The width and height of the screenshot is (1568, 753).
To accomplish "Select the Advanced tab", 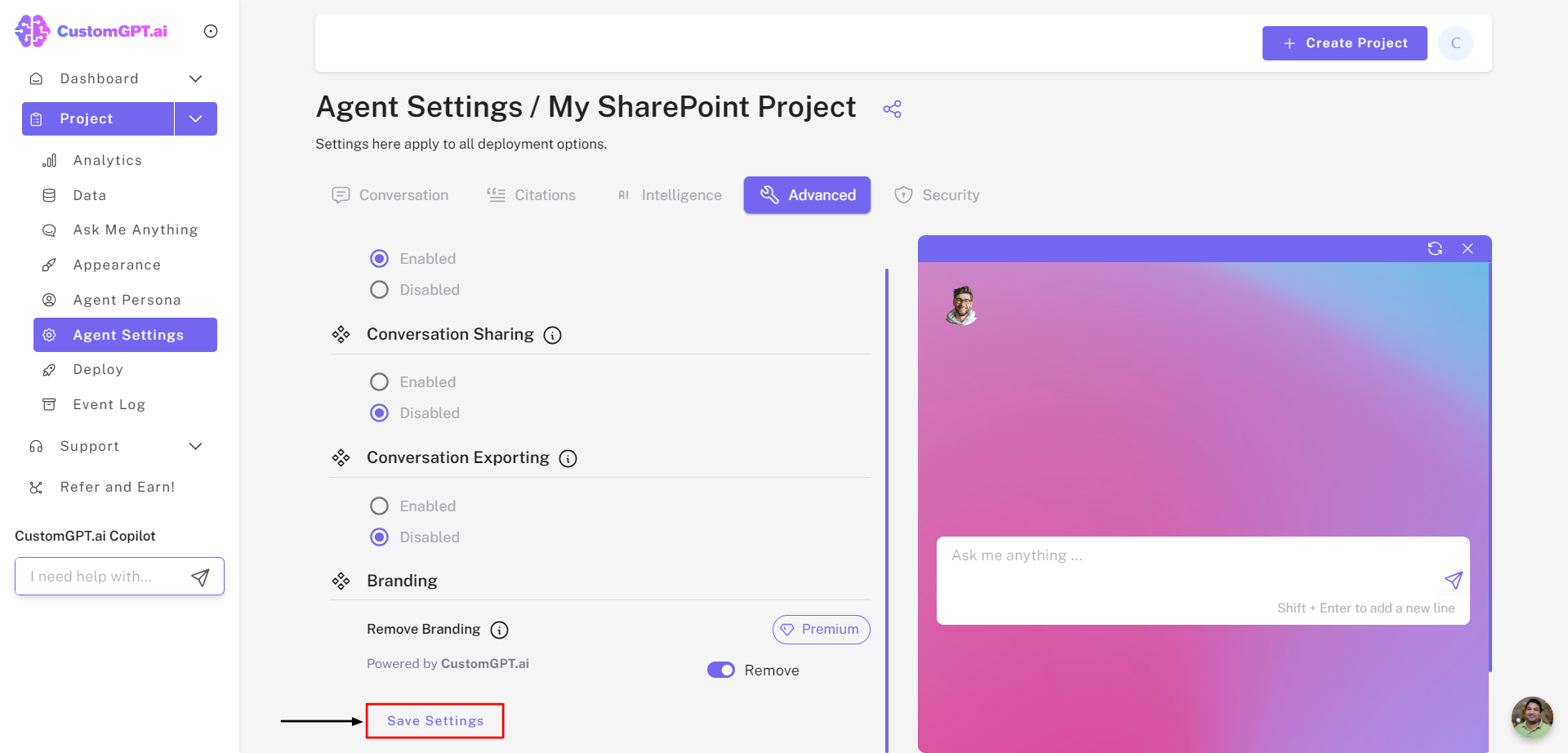I will 807,195.
